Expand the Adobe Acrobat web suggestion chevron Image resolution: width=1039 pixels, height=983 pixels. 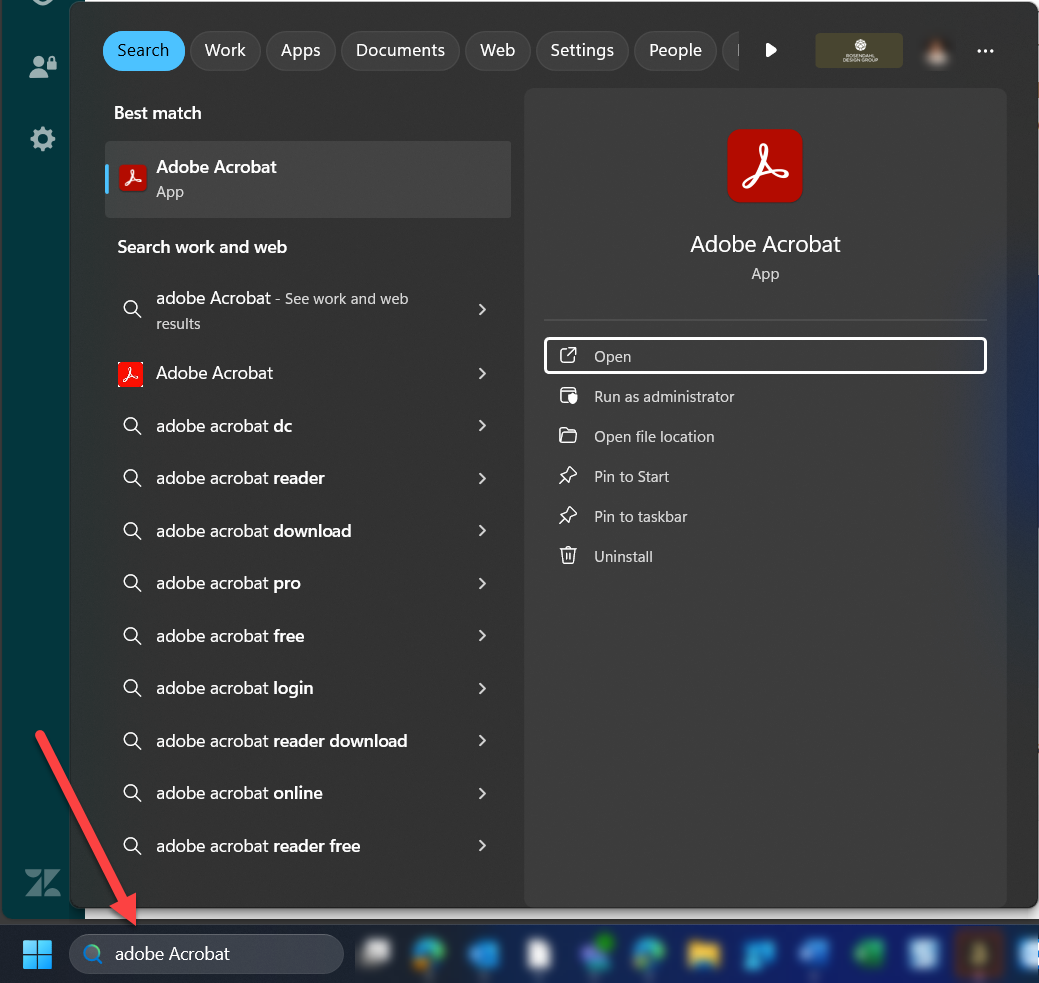coord(482,374)
